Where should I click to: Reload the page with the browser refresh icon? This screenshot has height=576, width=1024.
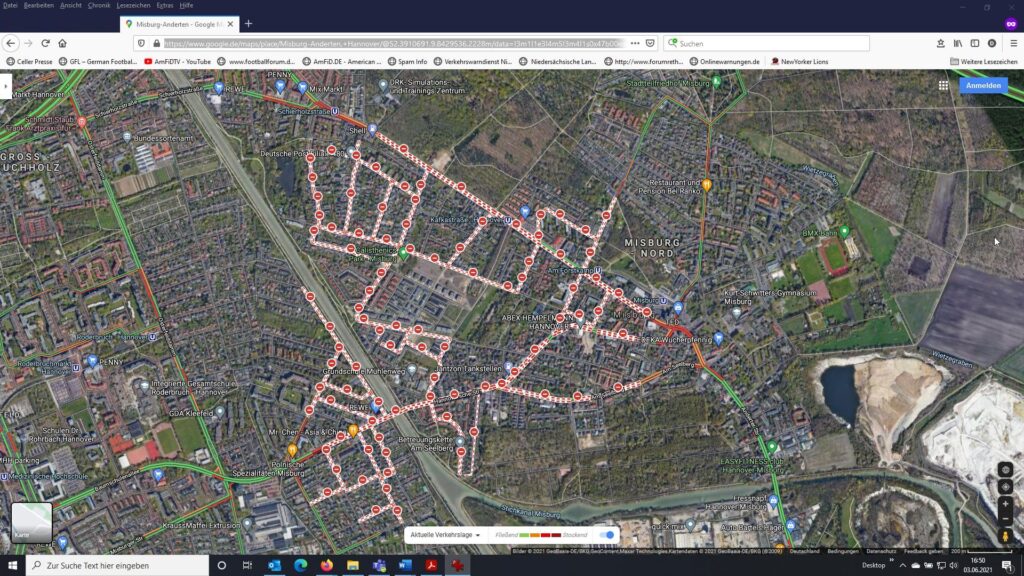(45, 43)
